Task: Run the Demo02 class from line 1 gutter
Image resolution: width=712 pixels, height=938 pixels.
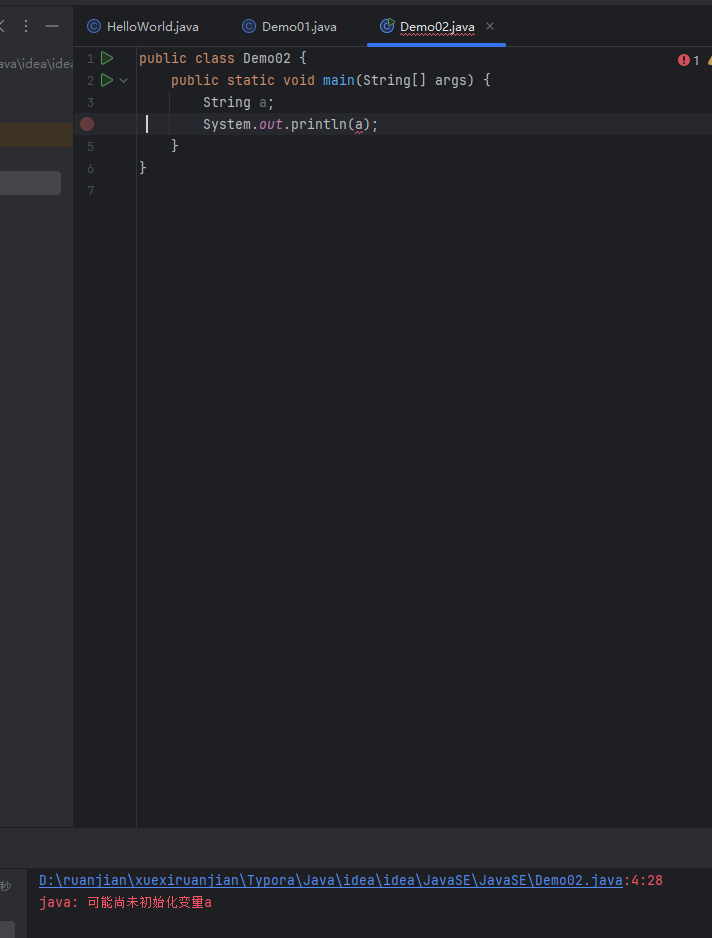Action: pos(107,58)
